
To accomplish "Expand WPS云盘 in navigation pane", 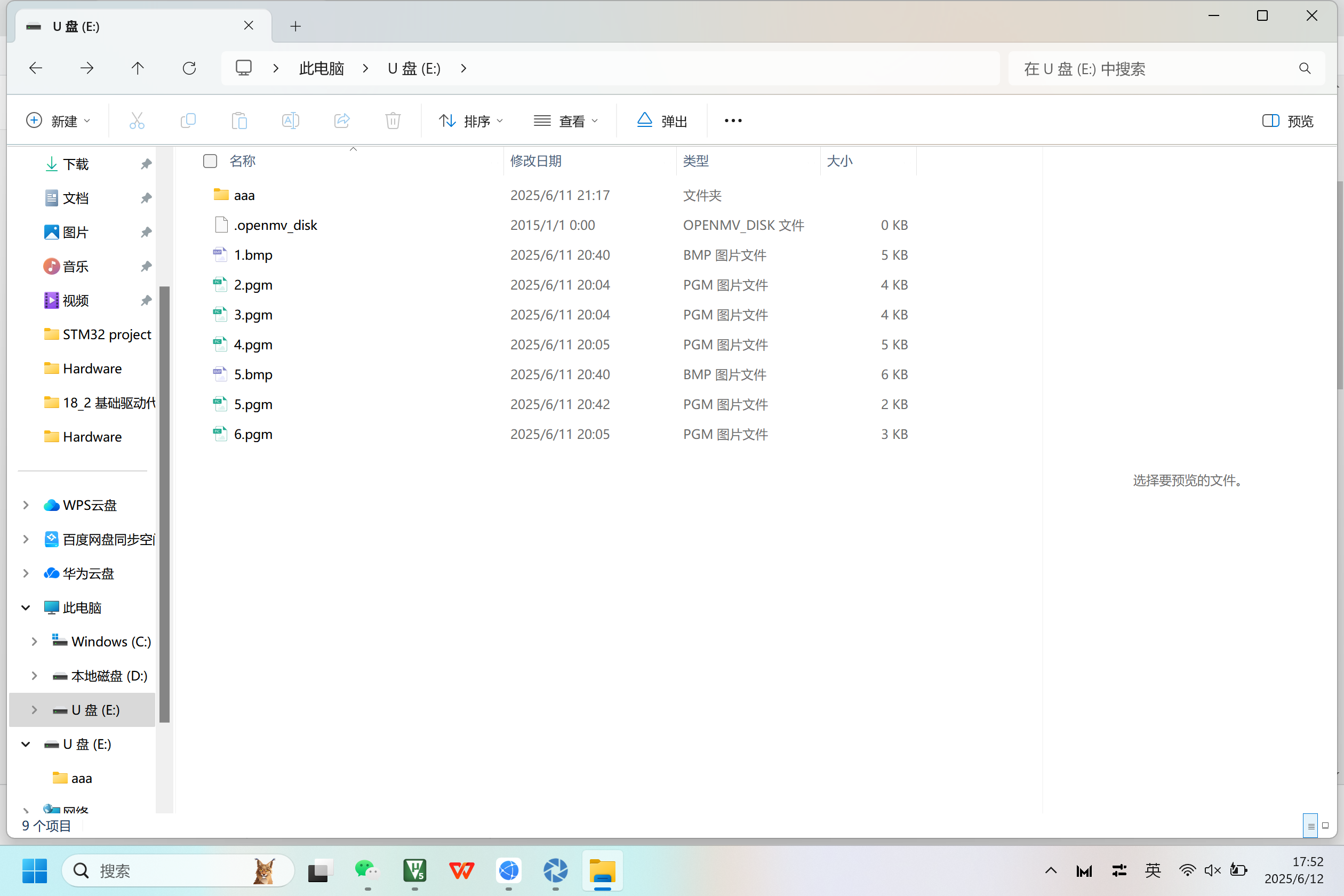I will point(26,505).
